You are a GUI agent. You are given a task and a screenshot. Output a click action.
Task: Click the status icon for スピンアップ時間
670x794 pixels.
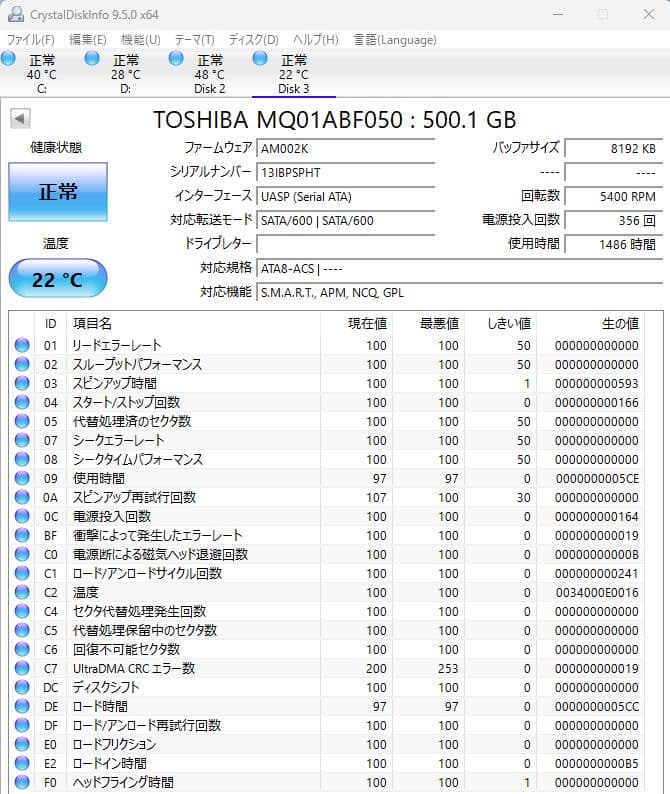[x=22, y=383]
